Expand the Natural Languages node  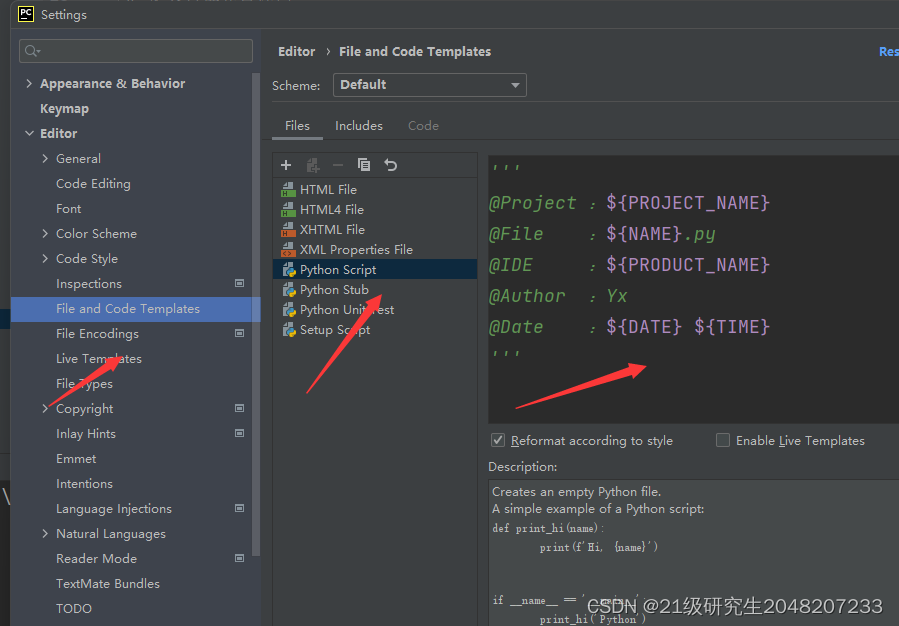coord(45,534)
